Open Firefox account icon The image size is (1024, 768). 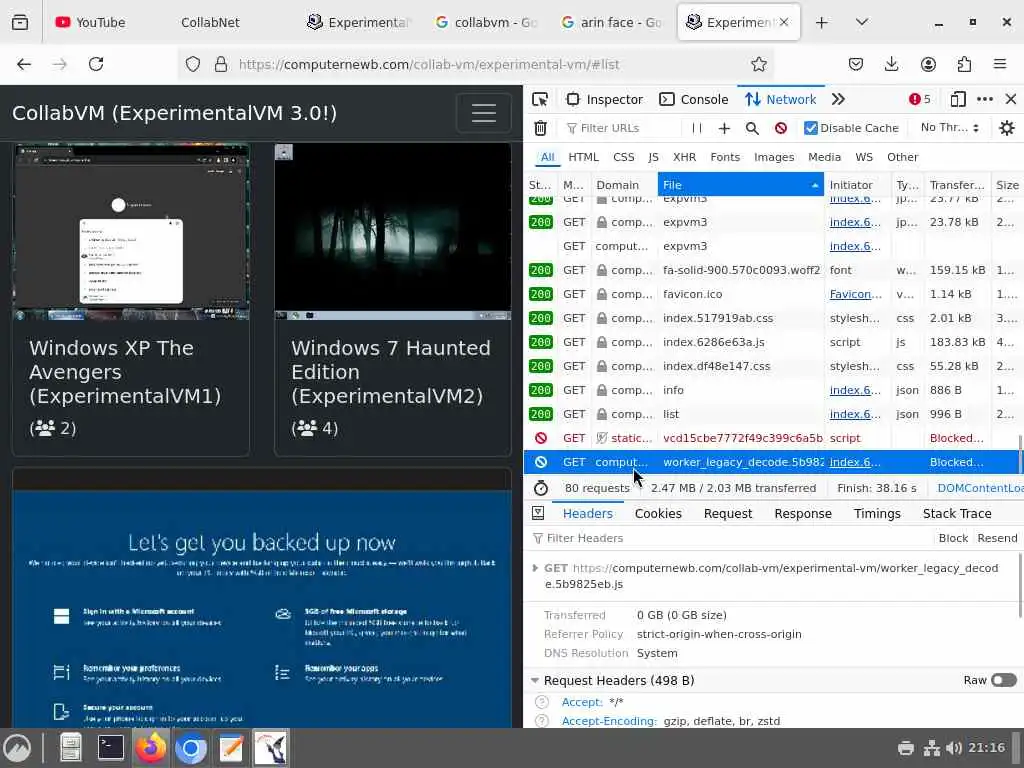928,64
